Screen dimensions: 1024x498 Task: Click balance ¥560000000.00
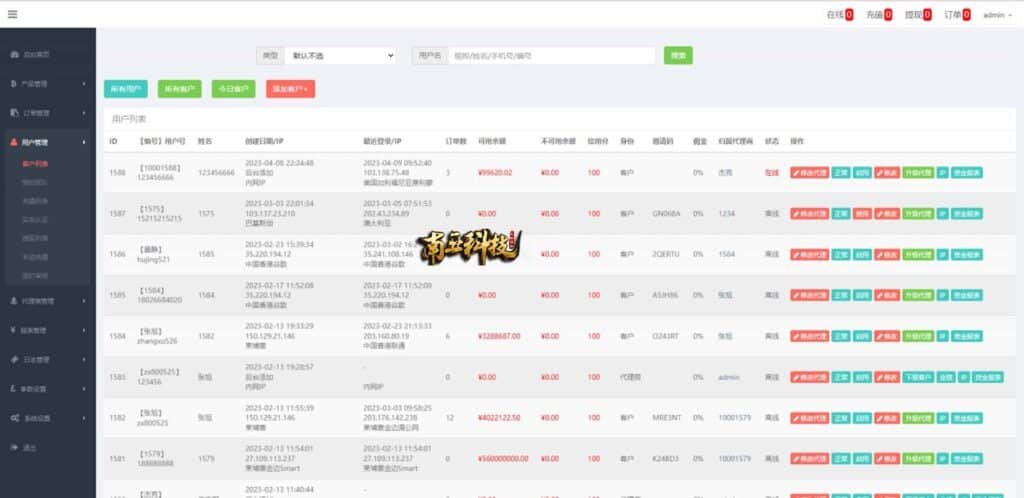click(x=503, y=459)
